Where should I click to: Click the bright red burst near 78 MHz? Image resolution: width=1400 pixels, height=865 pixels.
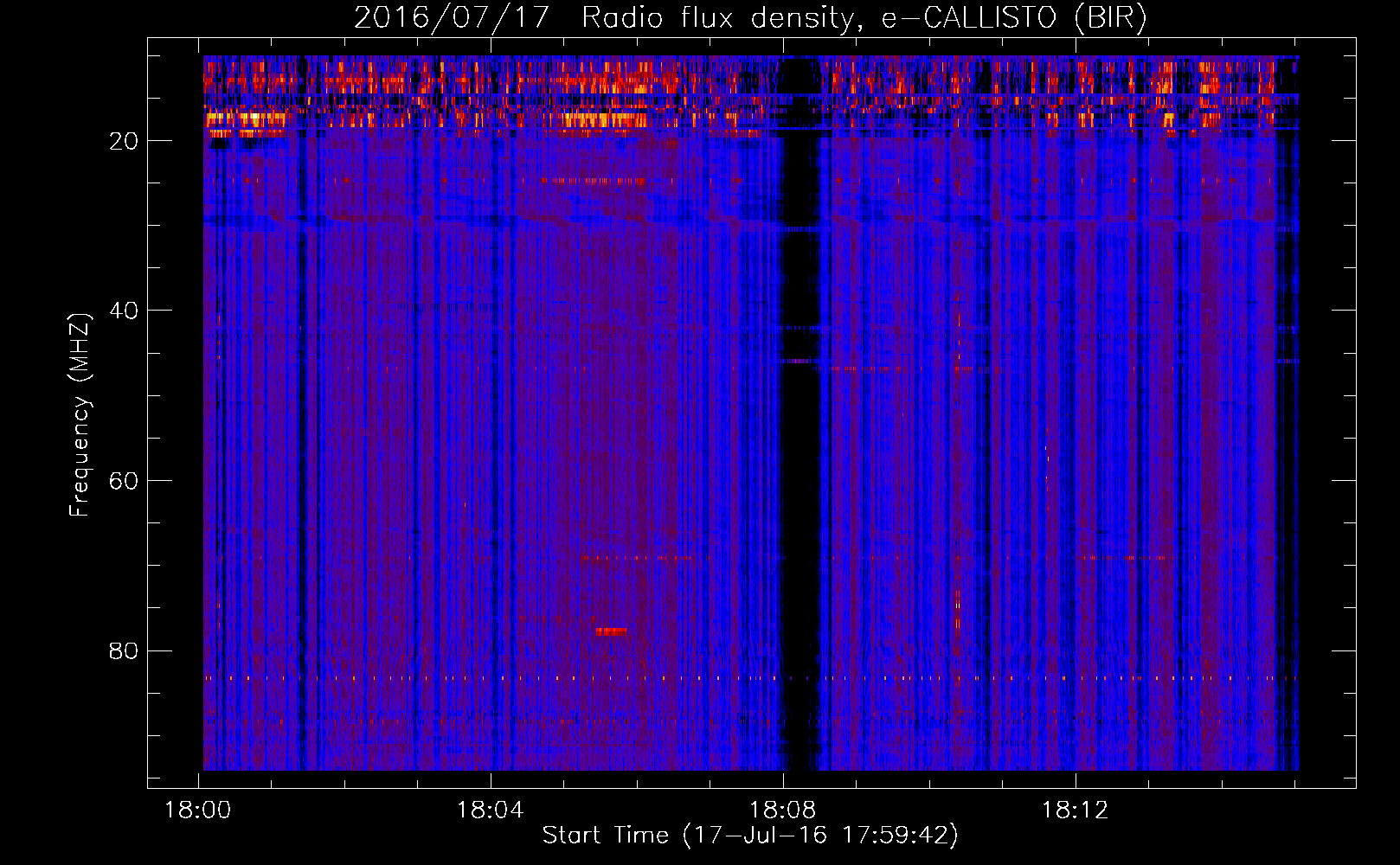[x=611, y=631]
